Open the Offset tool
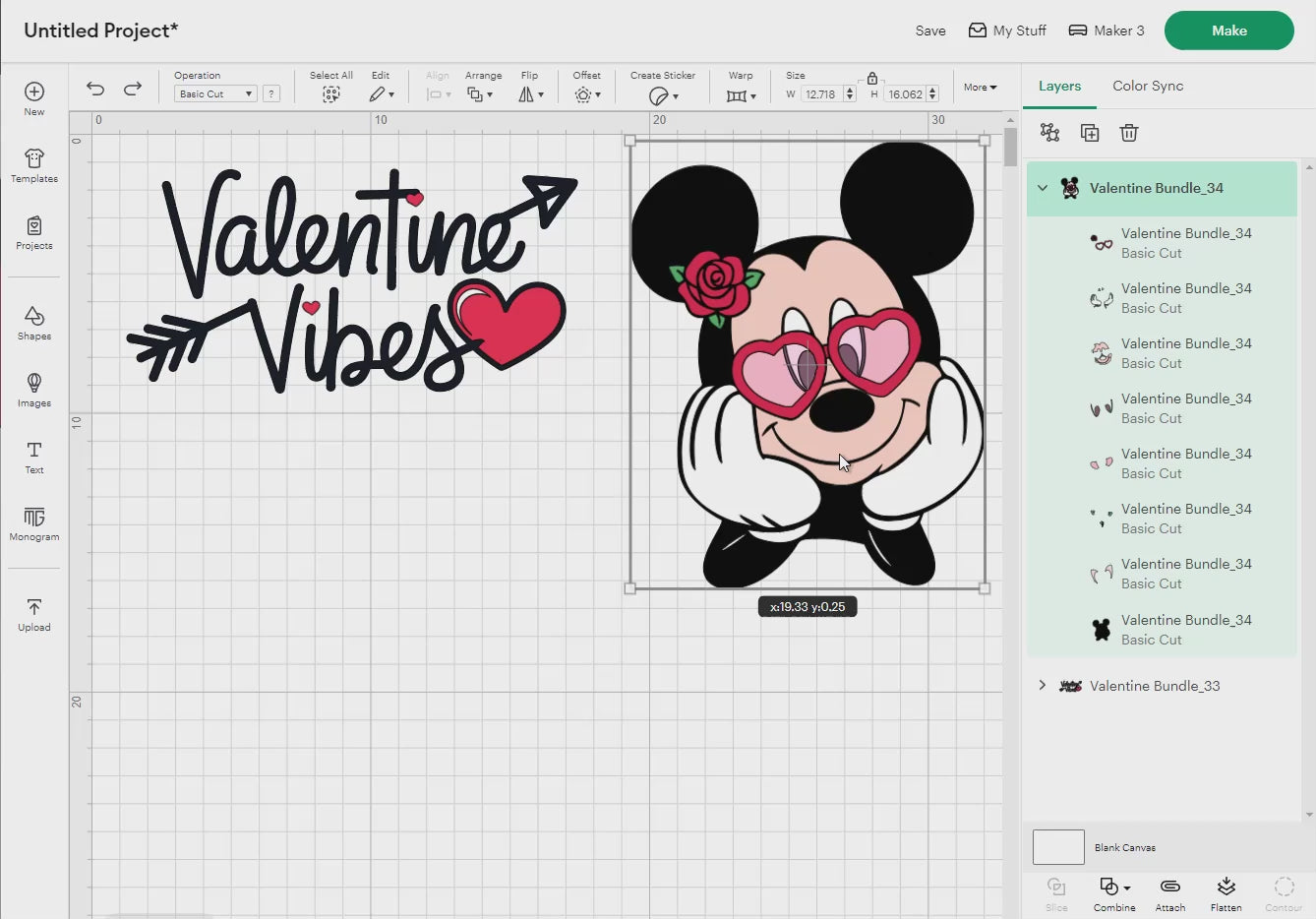 [587, 94]
